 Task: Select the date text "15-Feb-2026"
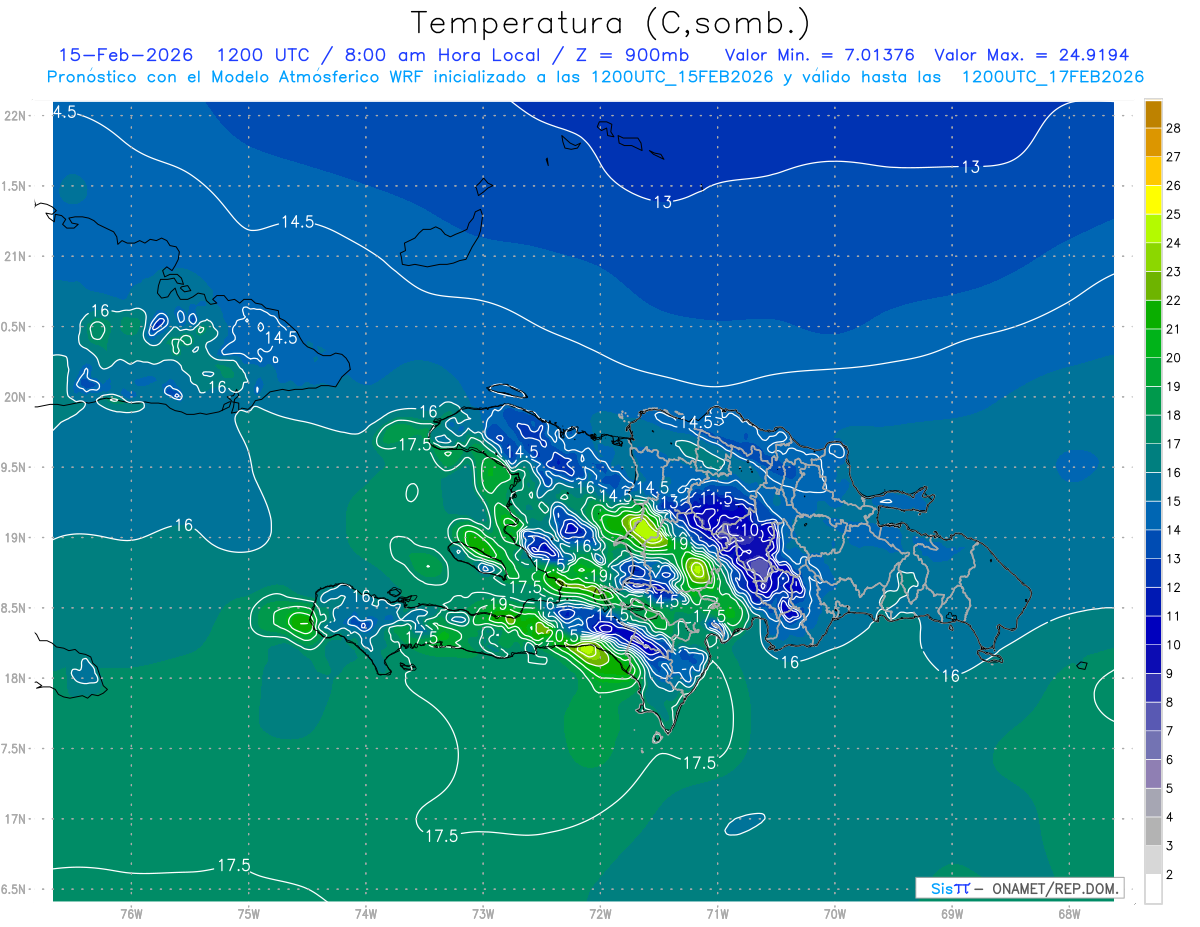pos(126,55)
